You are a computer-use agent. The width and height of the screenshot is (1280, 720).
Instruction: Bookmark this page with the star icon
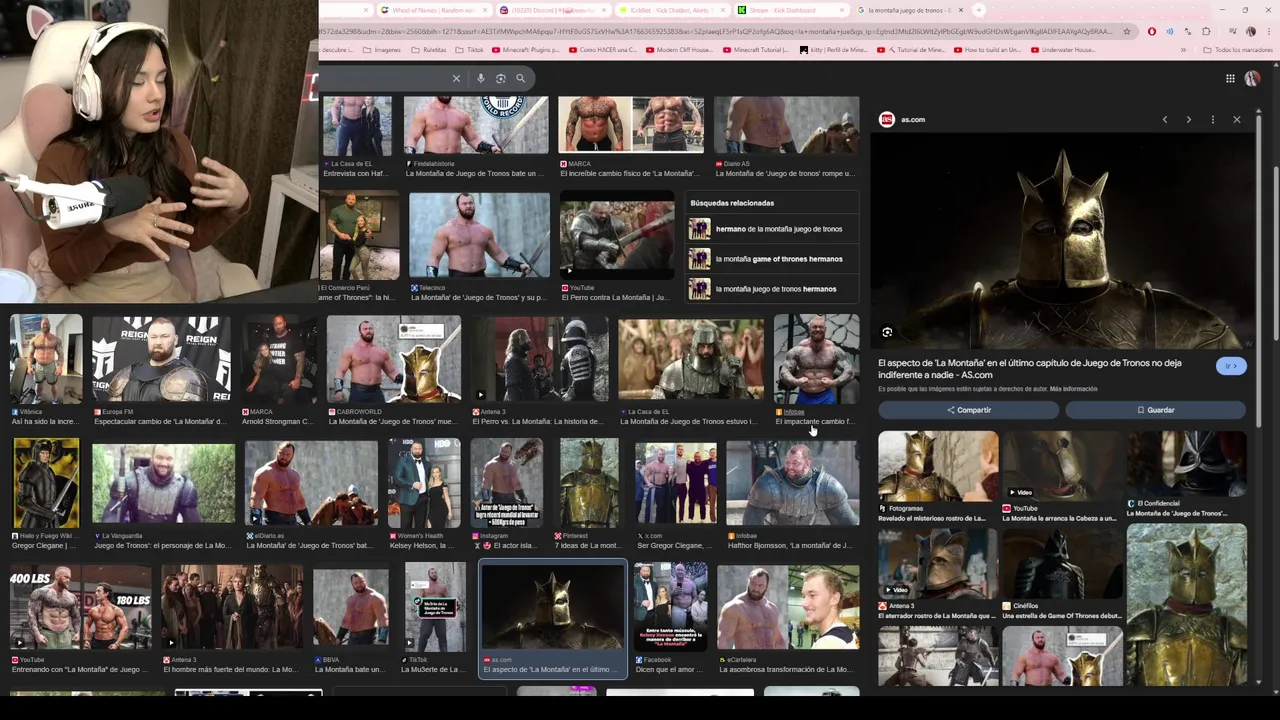pos(1127,31)
